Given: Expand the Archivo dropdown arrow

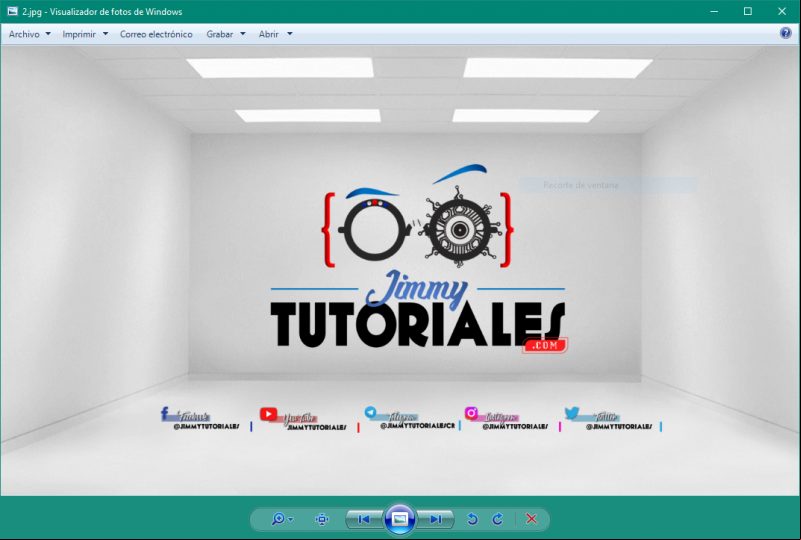Looking at the screenshot, I should click(x=48, y=34).
